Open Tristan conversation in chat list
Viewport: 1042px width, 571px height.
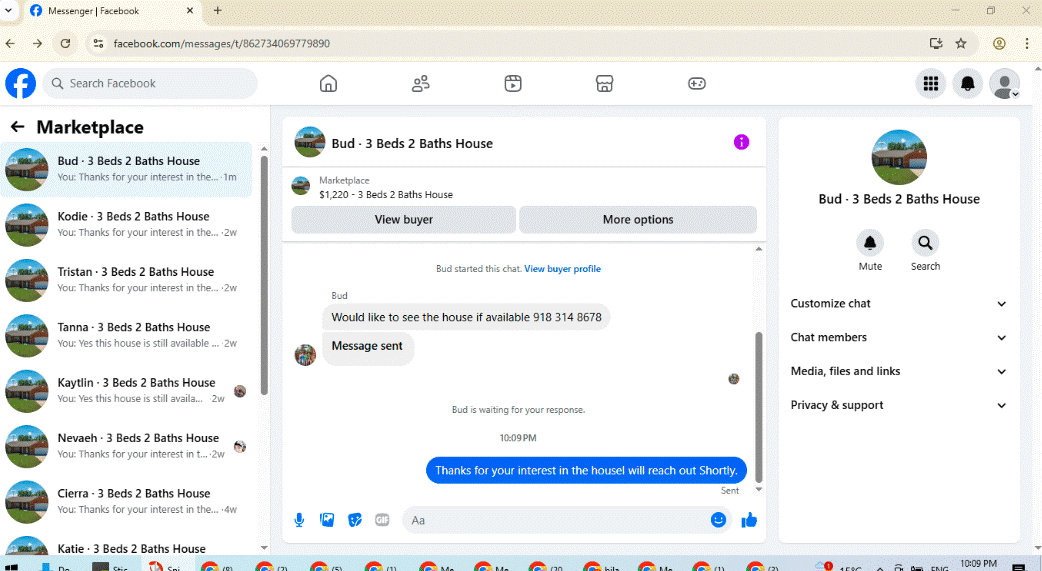pyautogui.click(x=126, y=280)
